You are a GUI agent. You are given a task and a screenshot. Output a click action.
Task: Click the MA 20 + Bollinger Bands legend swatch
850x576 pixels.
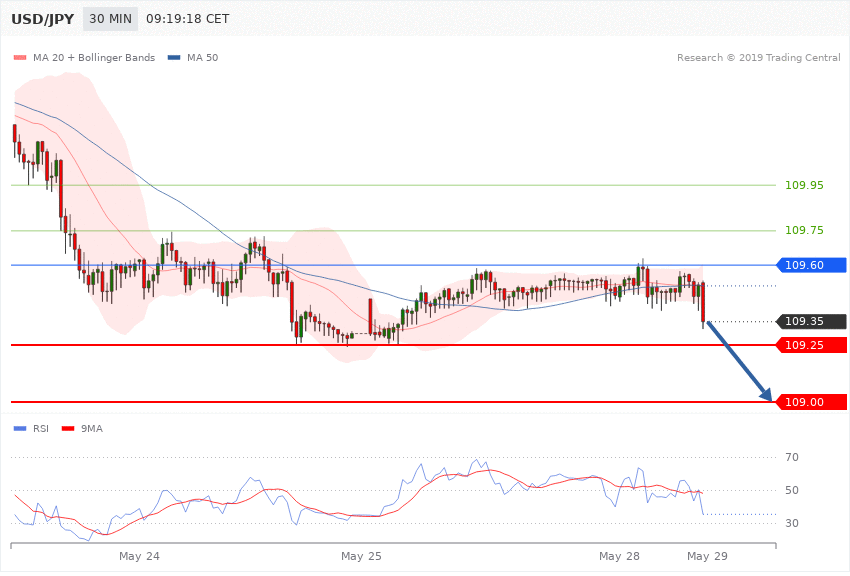[x=20, y=57]
